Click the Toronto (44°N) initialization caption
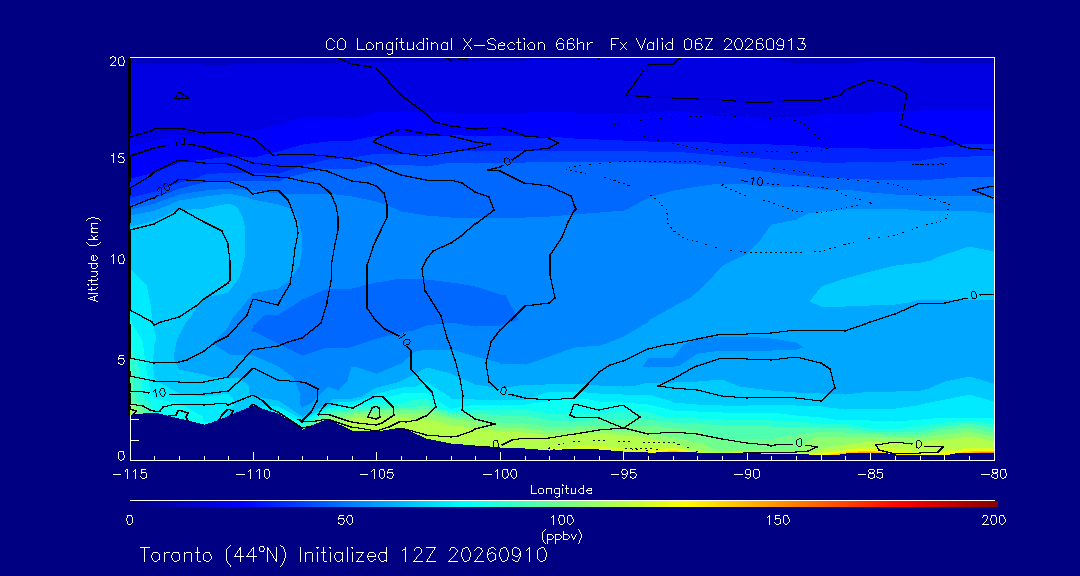The height and width of the screenshot is (576, 1080). [x=343, y=555]
